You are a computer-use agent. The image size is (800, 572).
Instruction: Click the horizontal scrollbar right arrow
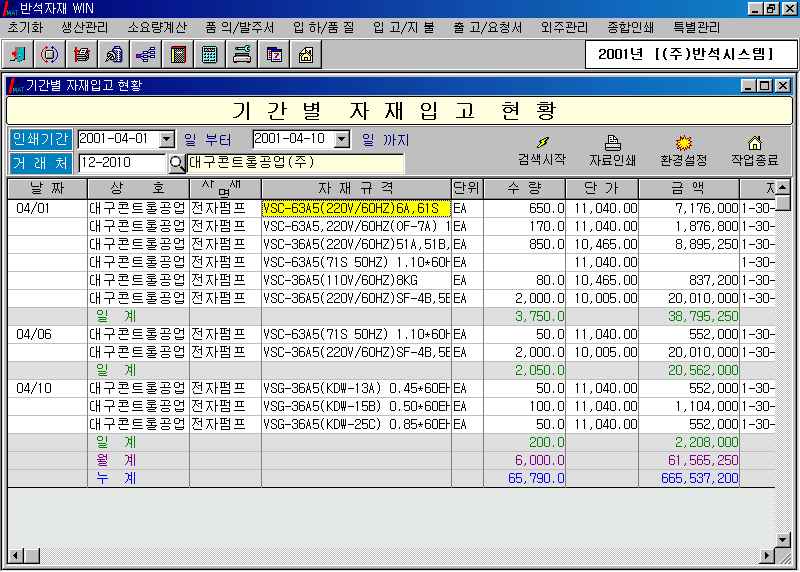pyautogui.click(x=769, y=555)
